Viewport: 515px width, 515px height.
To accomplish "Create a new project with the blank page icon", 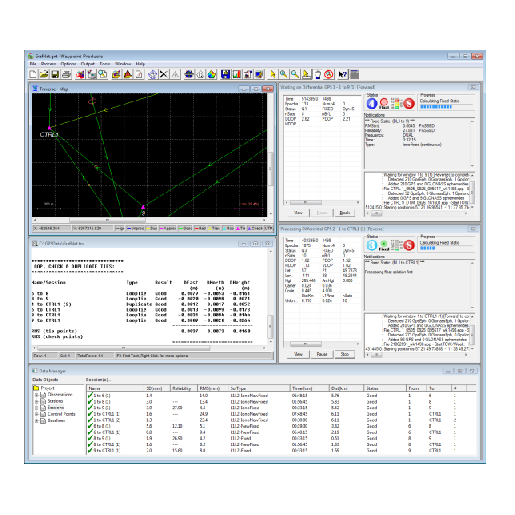I will pyautogui.click(x=33, y=74).
